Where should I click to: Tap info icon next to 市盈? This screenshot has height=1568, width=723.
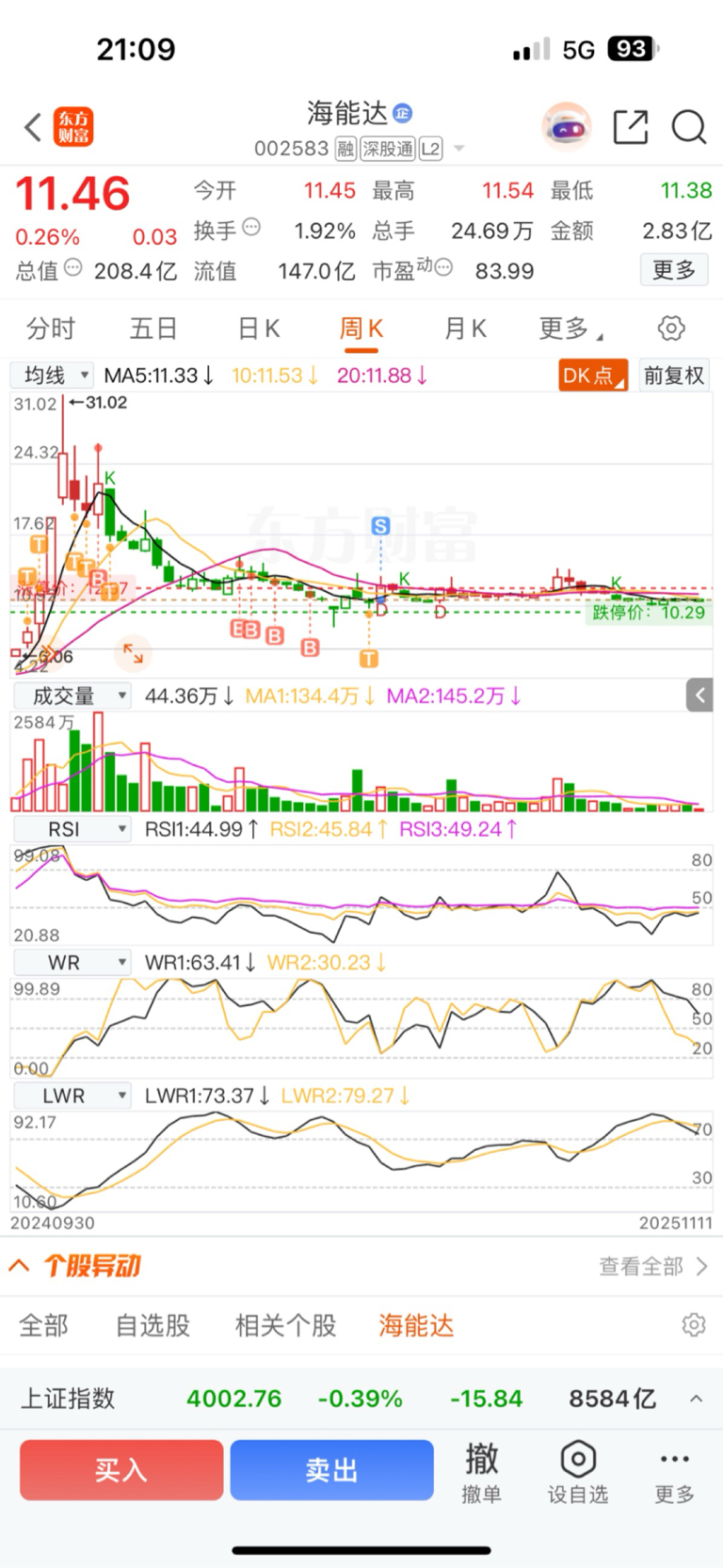tap(443, 267)
